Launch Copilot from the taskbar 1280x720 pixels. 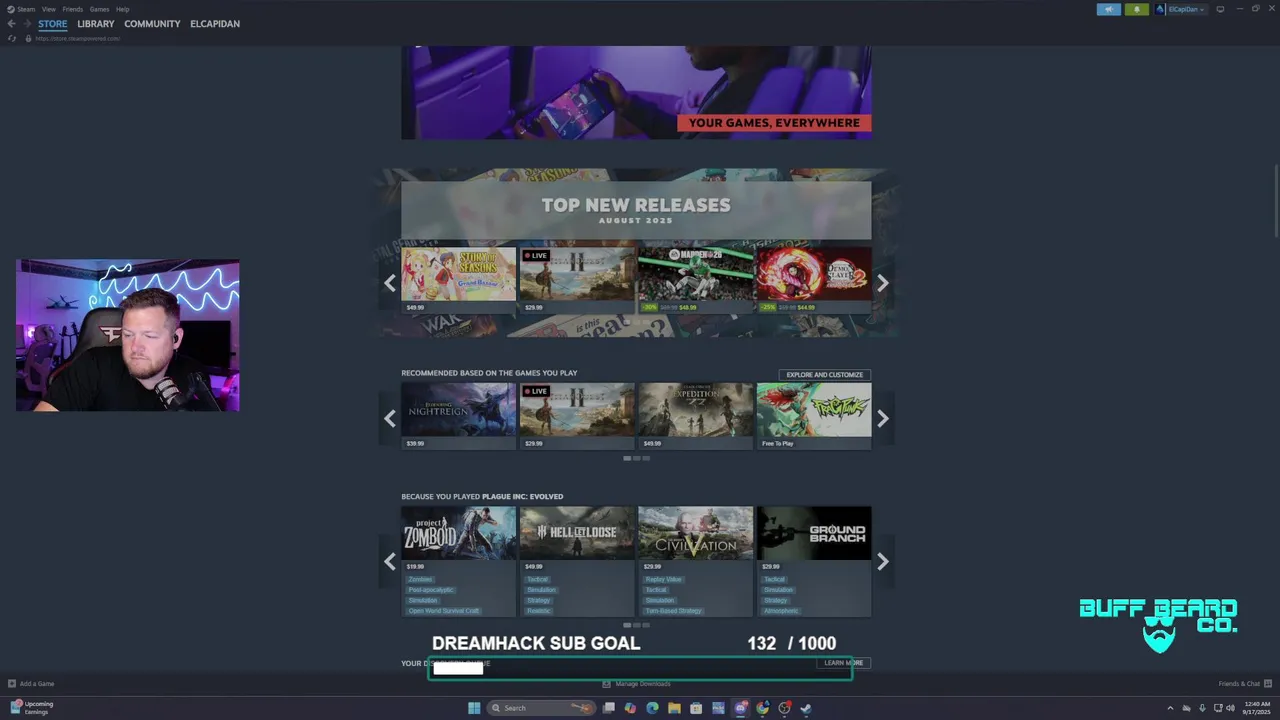click(630, 708)
